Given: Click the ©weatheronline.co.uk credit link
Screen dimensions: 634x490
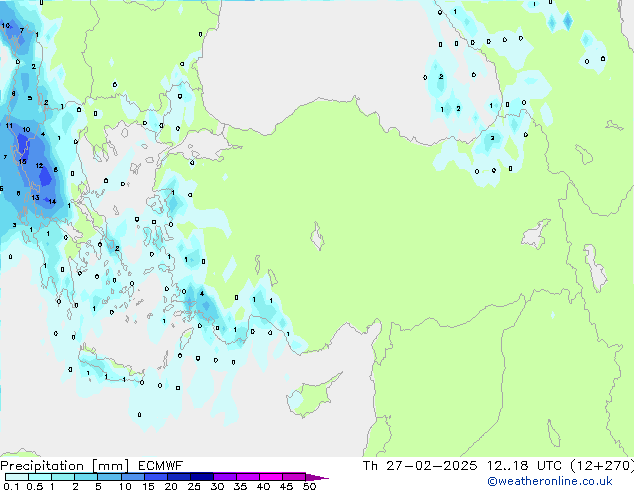Looking at the screenshot, I should pyautogui.click(x=550, y=481).
